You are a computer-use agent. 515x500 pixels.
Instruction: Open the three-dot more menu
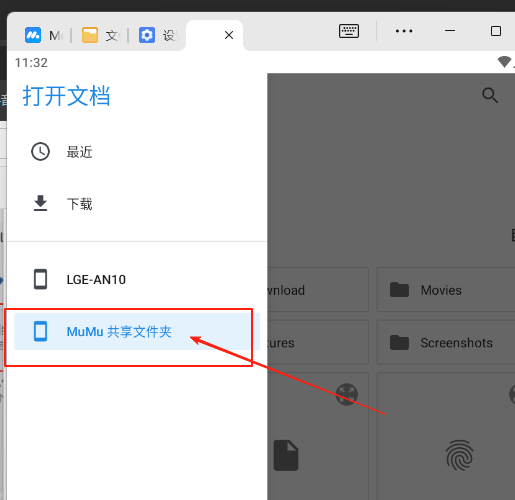404,31
